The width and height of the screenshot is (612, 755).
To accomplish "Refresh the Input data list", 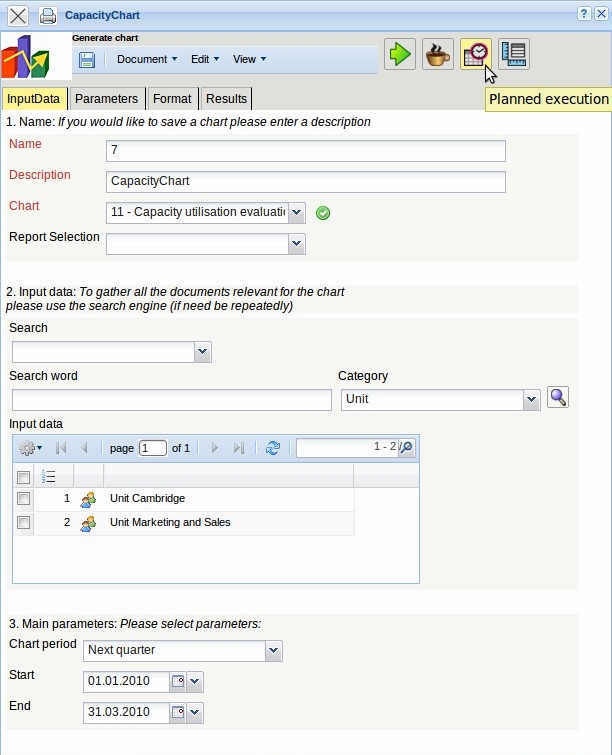I will click(x=272, y=448).
